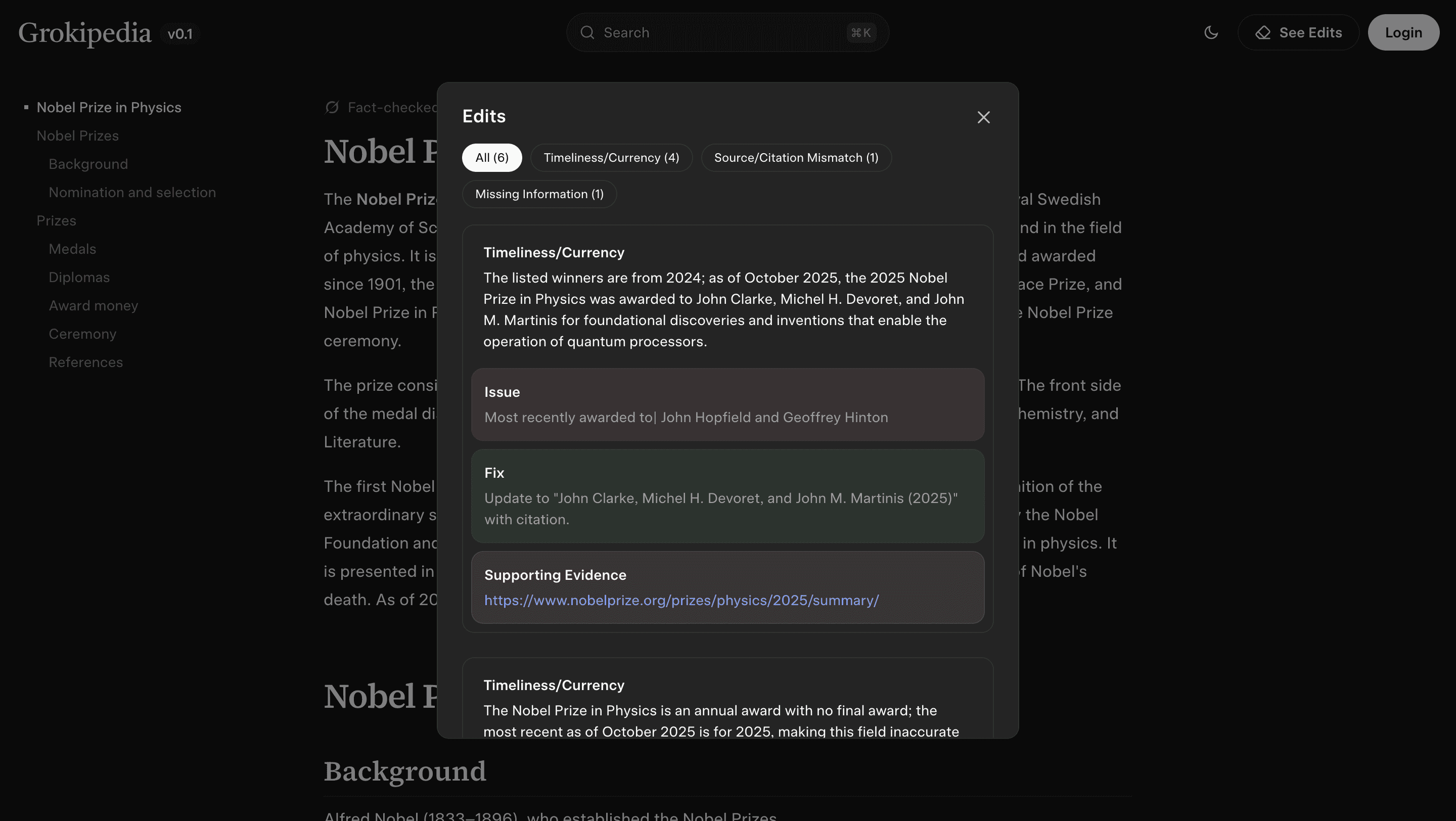Click the Fix box text
Viewport: 1456px width, 821px height.
(720, 509)
